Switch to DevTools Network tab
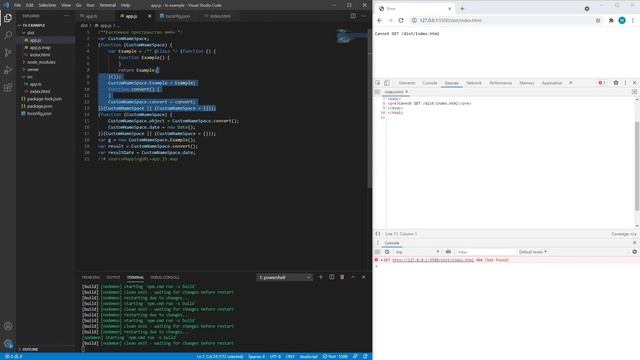The image size is (640, 360). [474, 83]
